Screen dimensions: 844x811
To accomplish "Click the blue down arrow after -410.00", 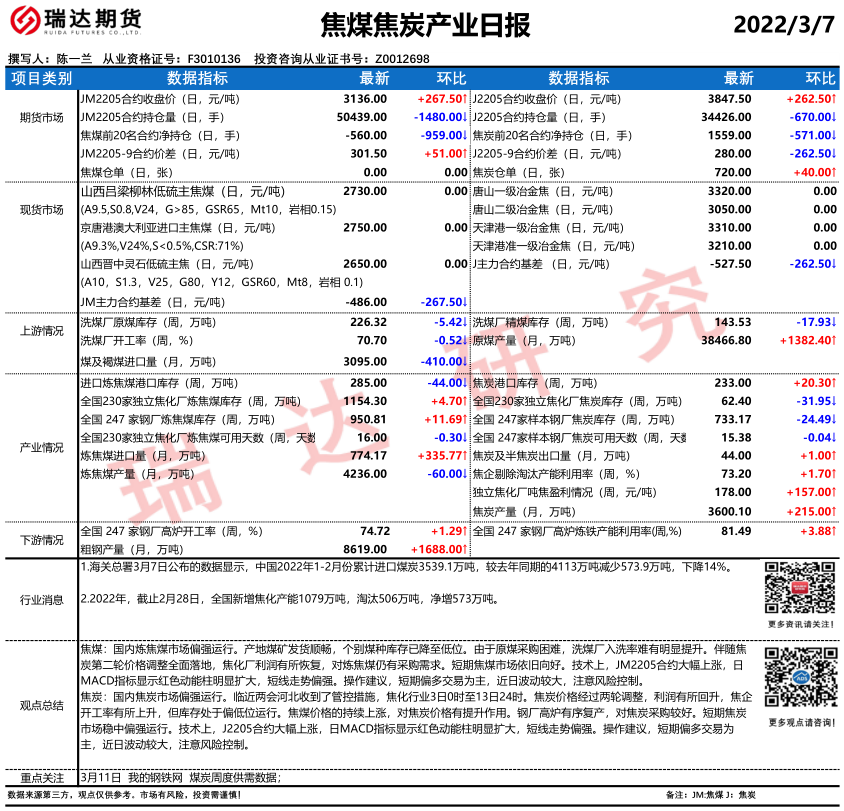I will pos(465,361).
